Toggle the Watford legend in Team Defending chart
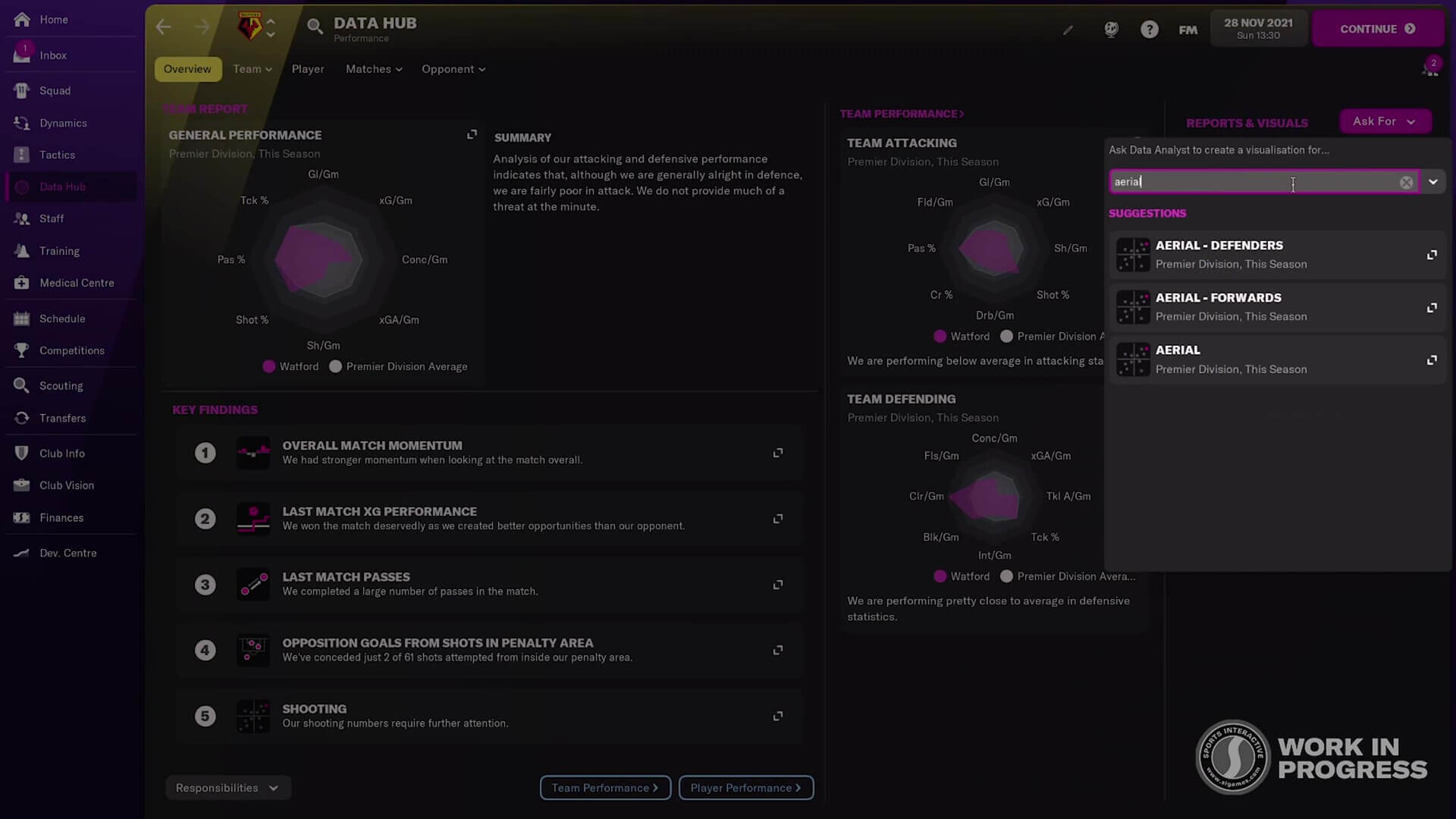The image size is (1456, 819). click(940, 576)
